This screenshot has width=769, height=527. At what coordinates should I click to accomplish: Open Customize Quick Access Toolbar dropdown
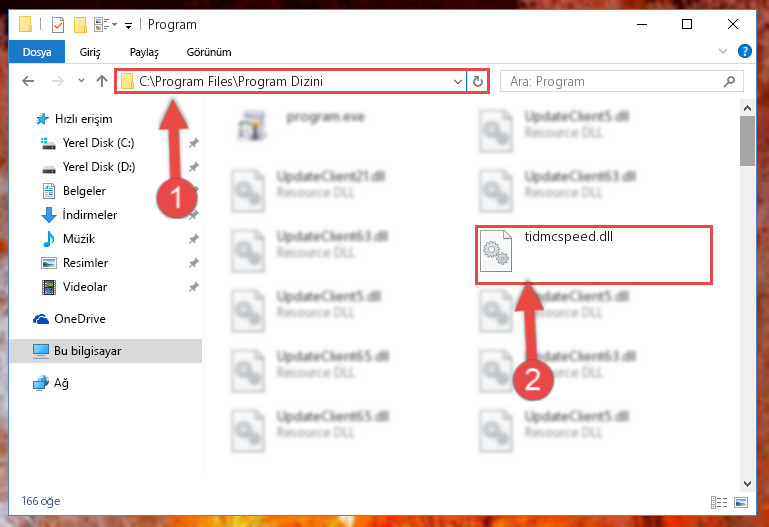(x=128, y=25)
